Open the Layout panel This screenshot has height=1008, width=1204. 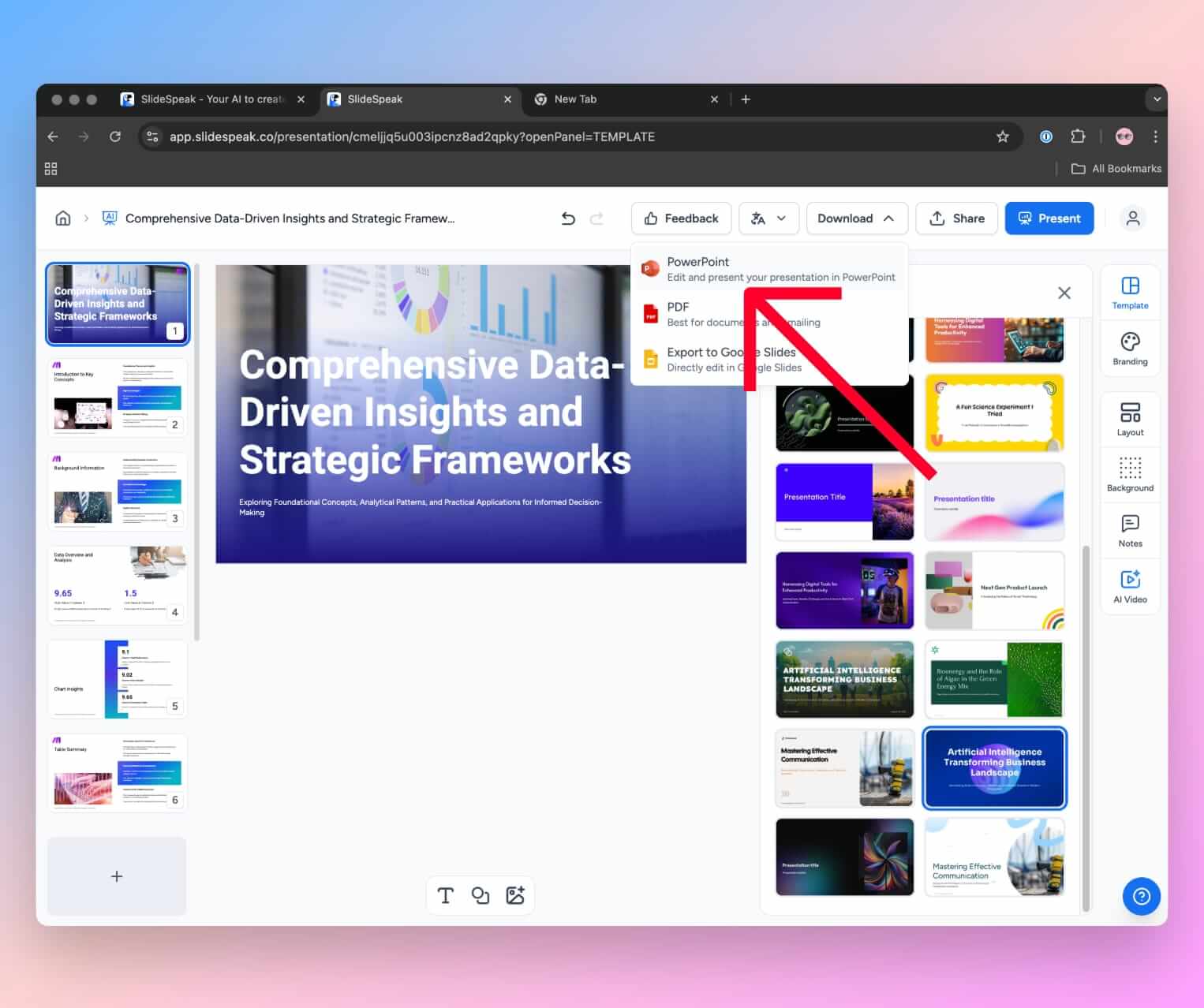(1130, 418)
